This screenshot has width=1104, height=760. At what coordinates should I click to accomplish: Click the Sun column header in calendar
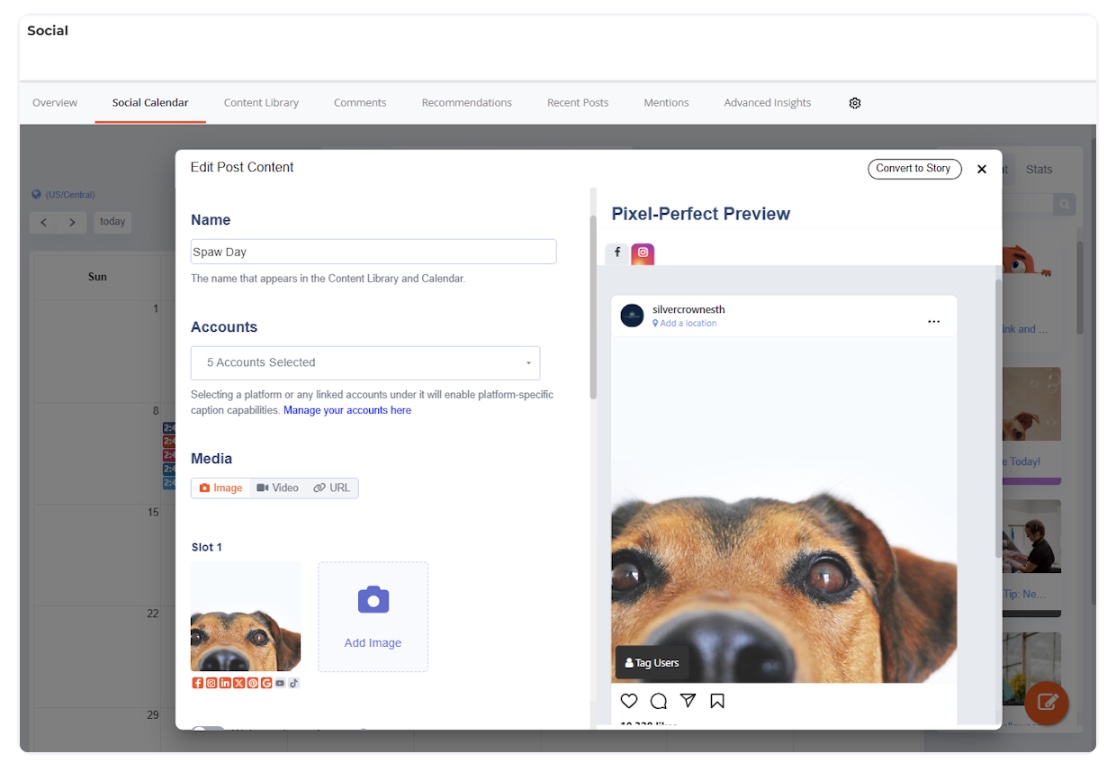coord(97,277)
